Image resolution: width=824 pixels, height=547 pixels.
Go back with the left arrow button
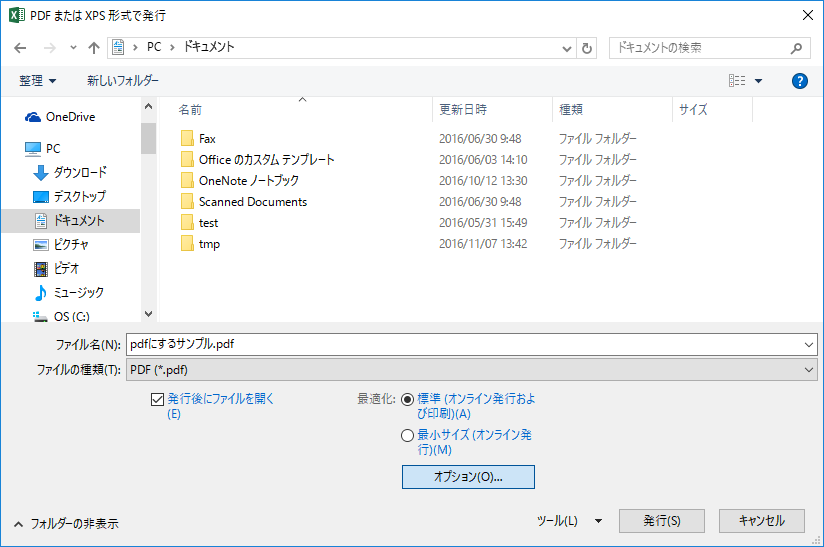[x=20, y=48]
